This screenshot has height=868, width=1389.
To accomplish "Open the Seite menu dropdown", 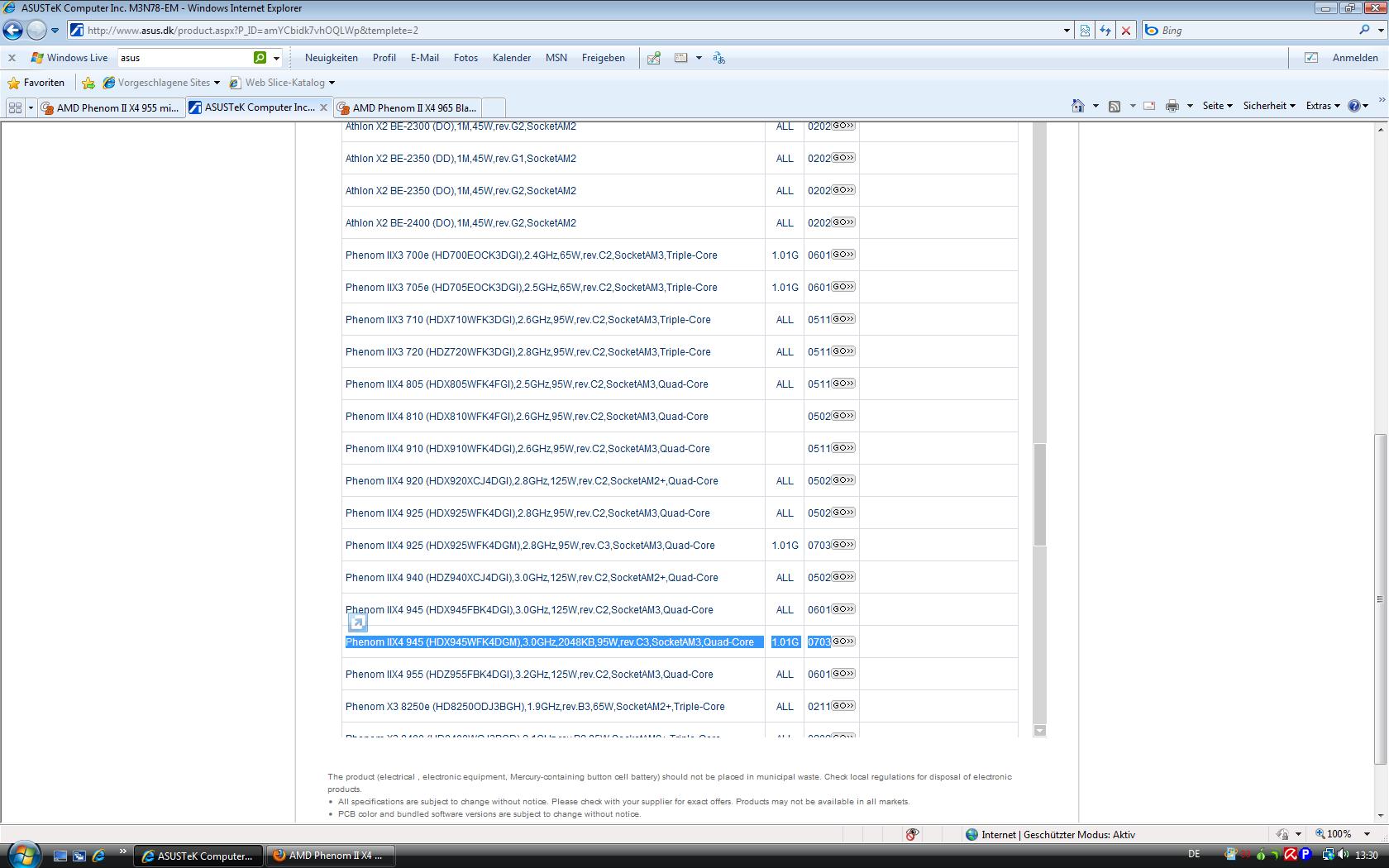I will tap(1217, 106).
